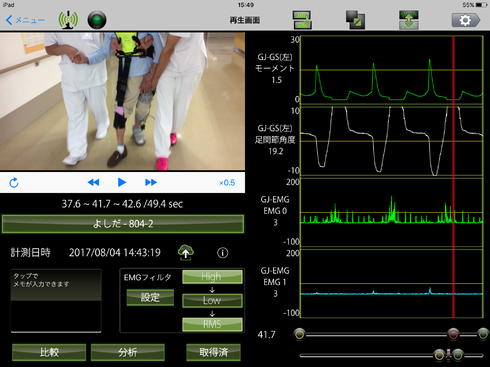Tap the red playback cursor line
Viewport: 490px width, 367px height.
(x=453, y=177)
